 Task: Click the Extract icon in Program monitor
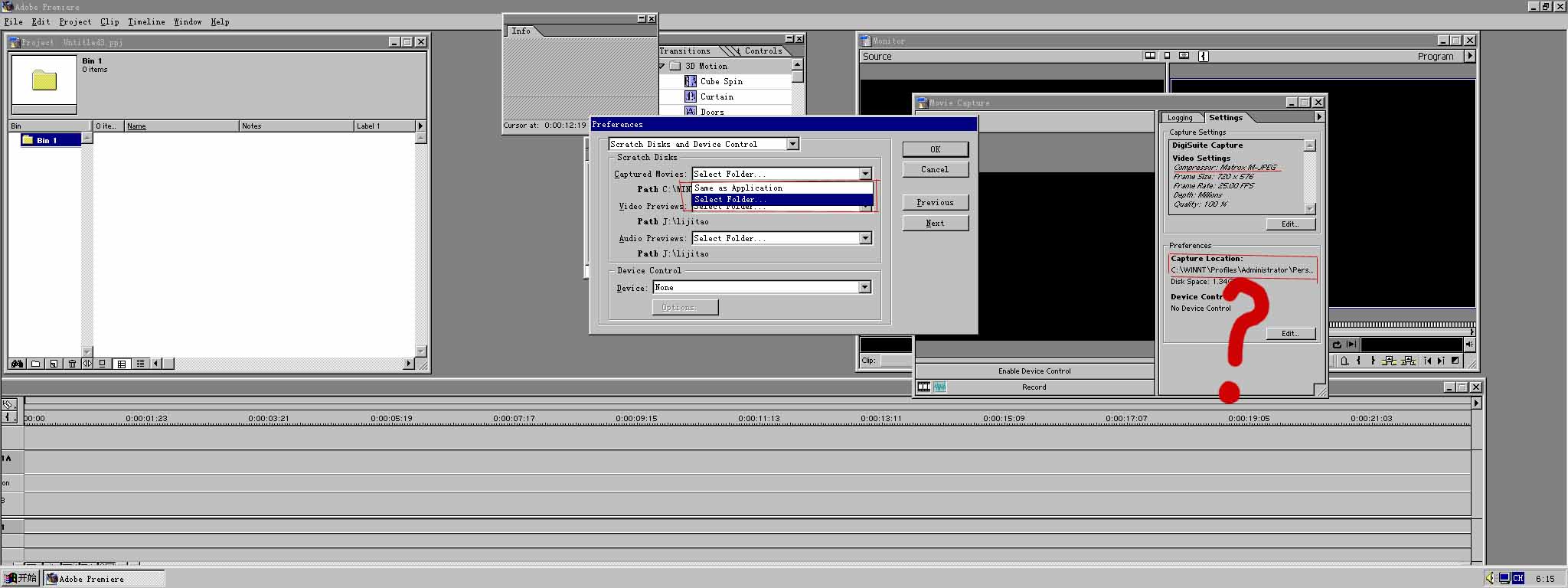click(1408, 361)
